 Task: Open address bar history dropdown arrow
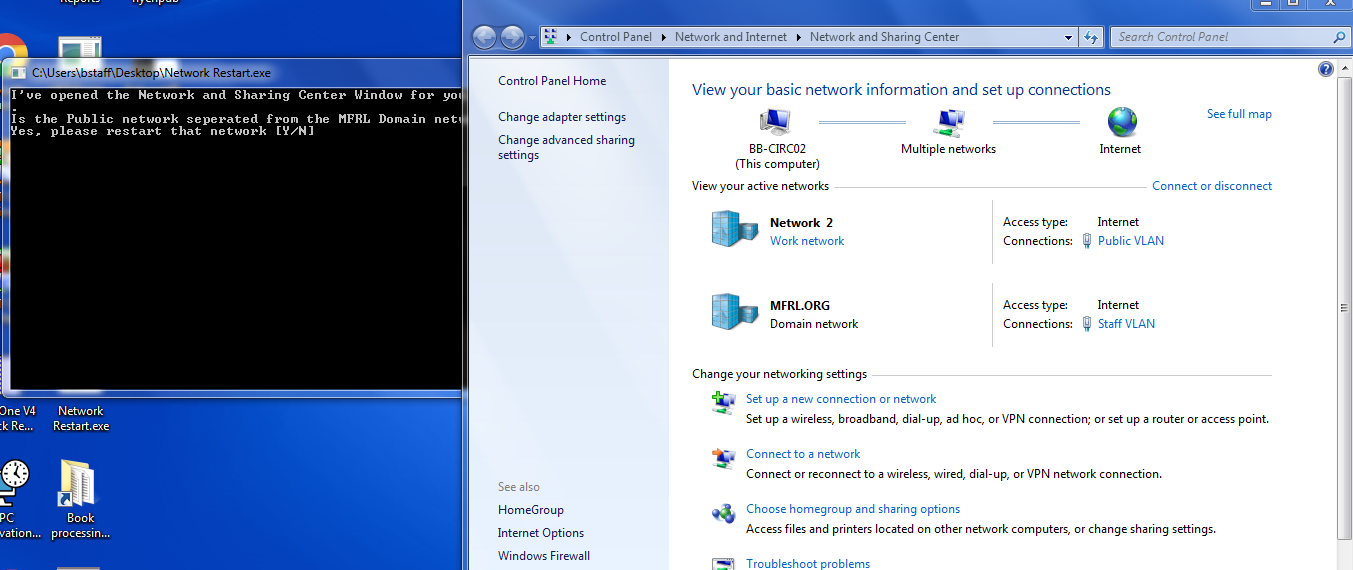[1069, 37]
